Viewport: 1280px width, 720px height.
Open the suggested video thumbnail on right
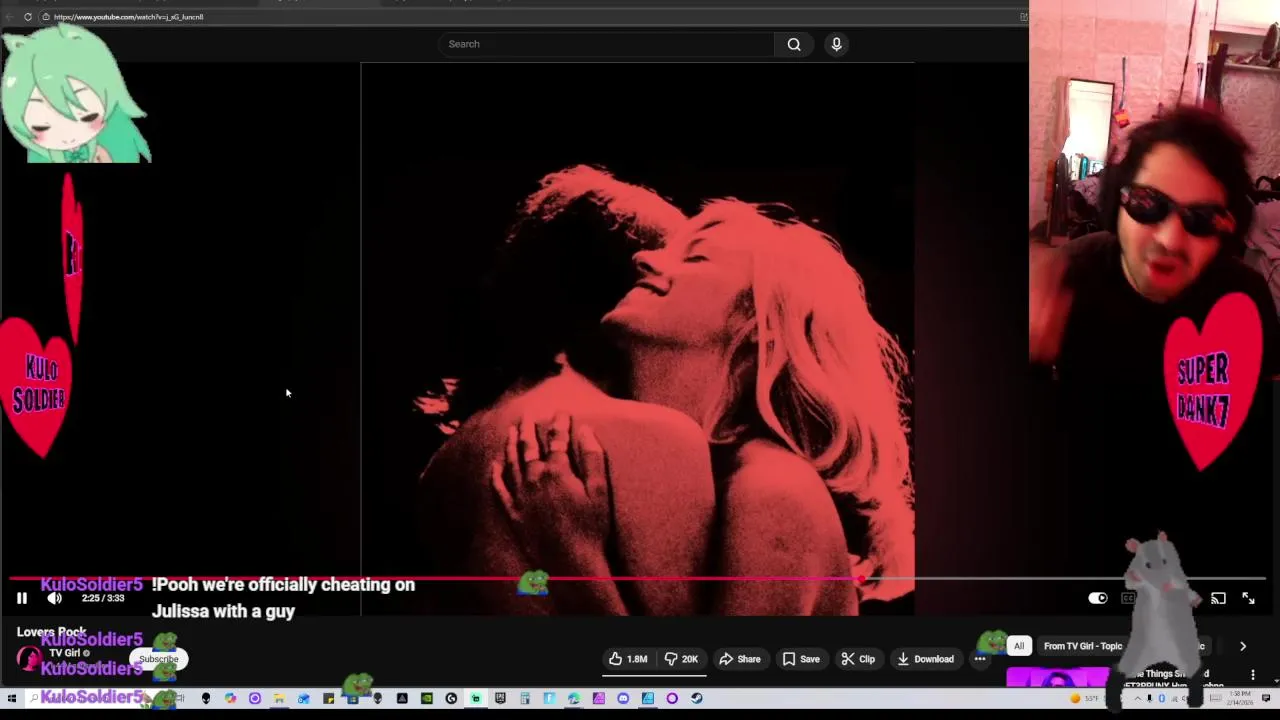1058,678
